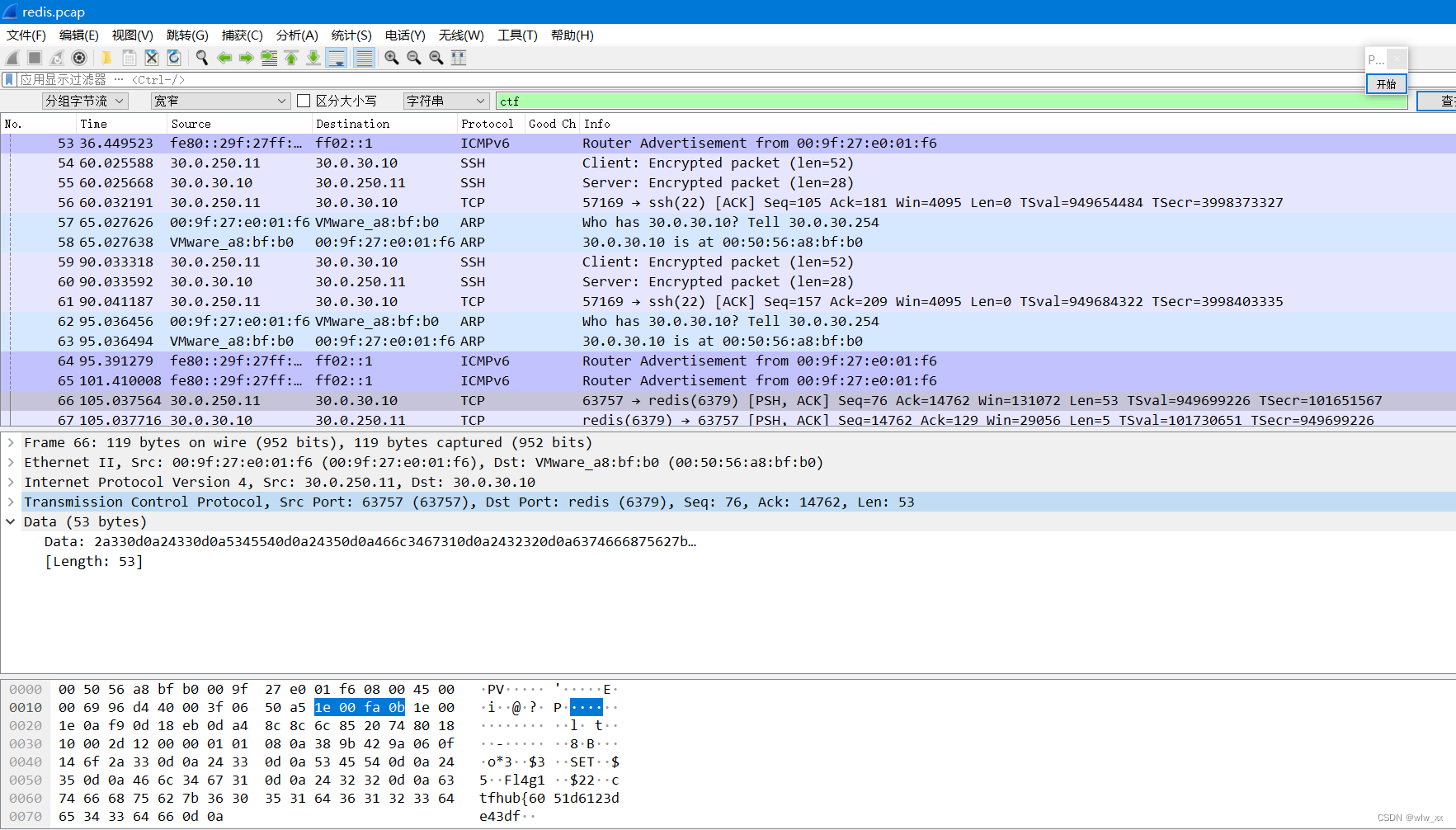Open the 帮助(H) menu
The image size is (1456, 830).
[573, 35]
